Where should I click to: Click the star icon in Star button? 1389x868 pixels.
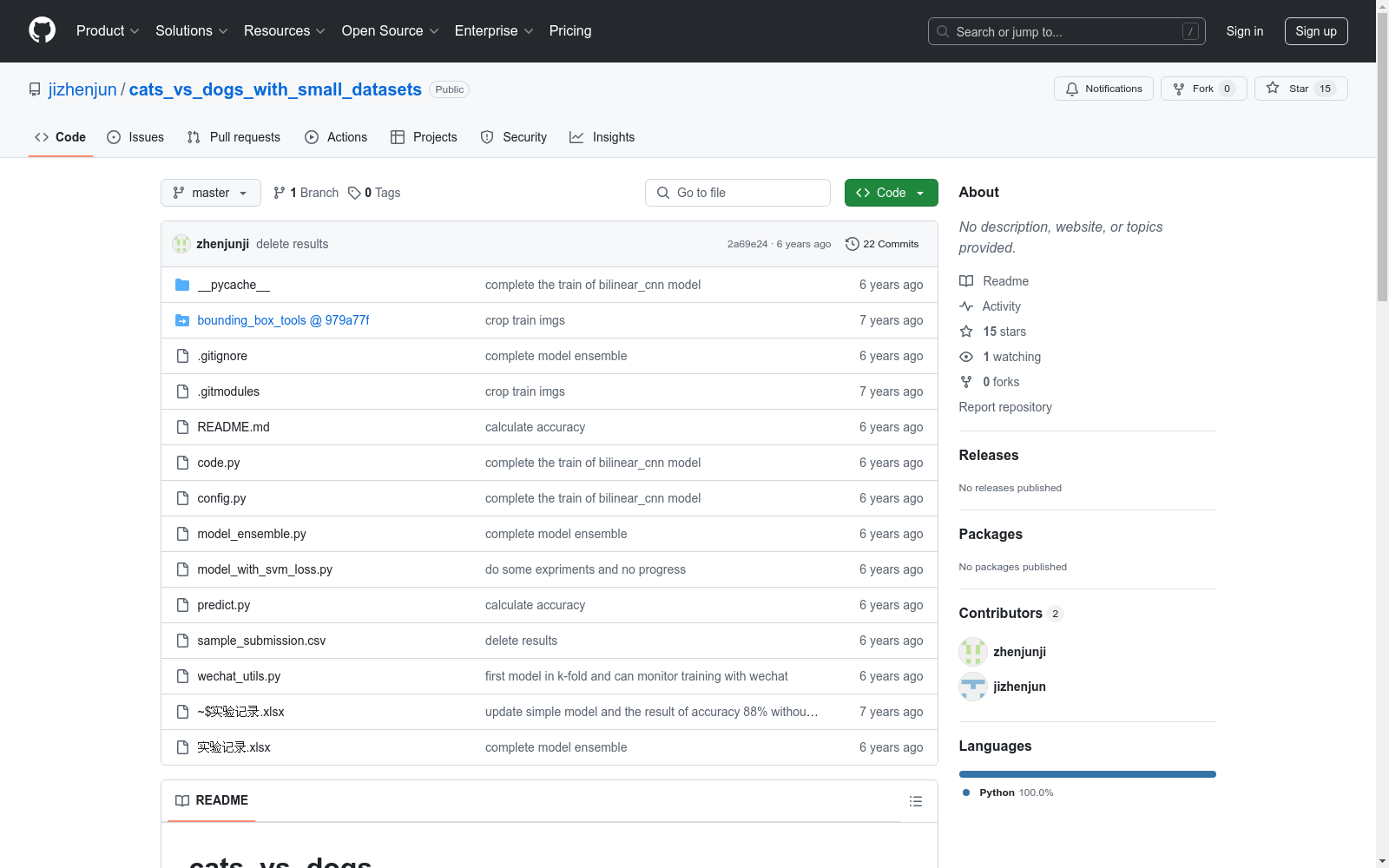pos(1273,88)
